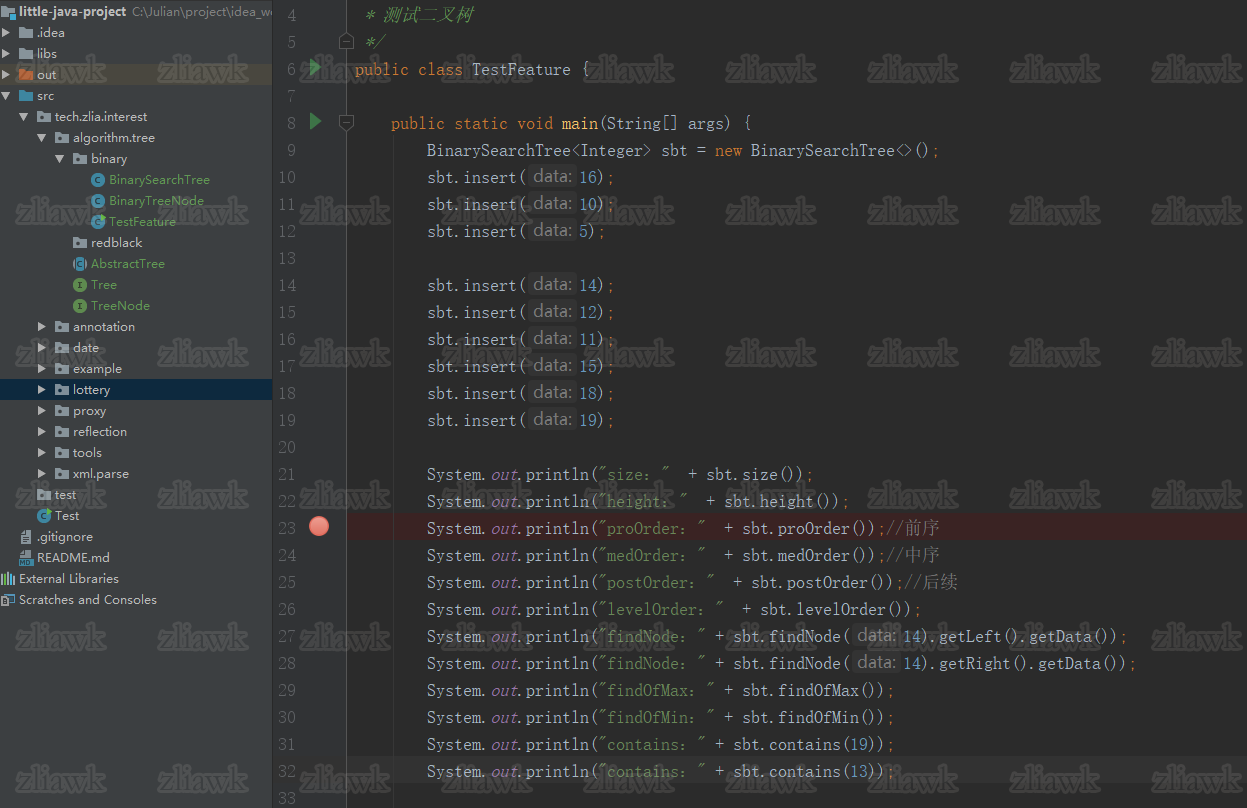Remove the breakpoint on line 23
1247x808 pixels.
pyautogui.click(x=319, y=526)
